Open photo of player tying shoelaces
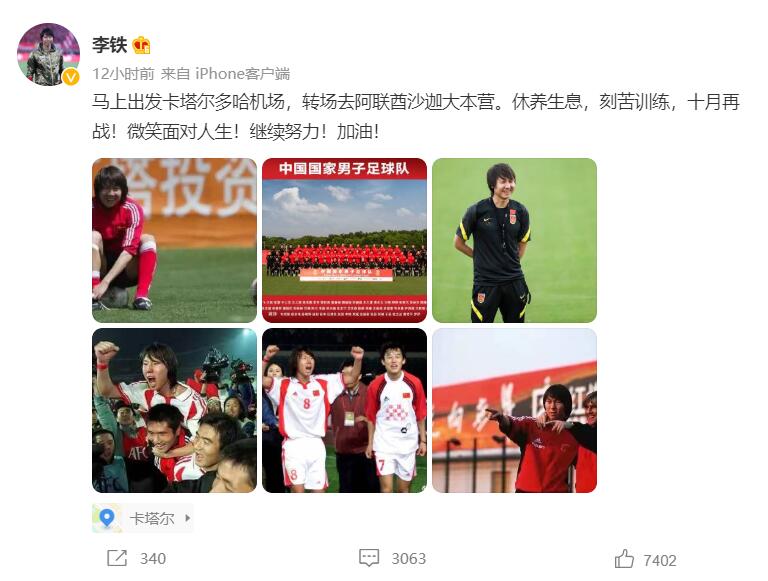The height and width of the screenshot is (581, 768). (174, 240)
